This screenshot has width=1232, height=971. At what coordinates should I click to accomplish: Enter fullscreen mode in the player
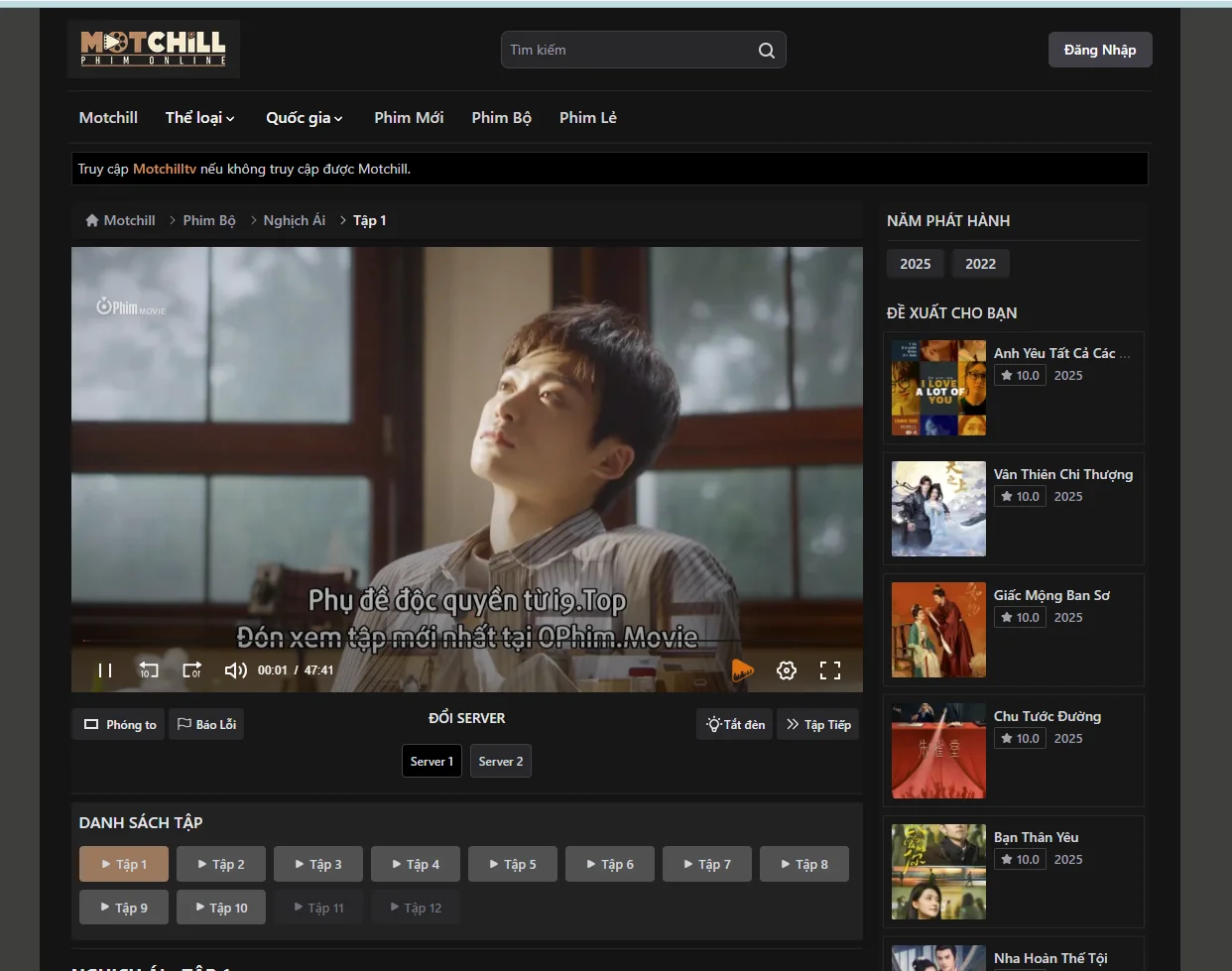pyautogui.click(x=830, y=669)
